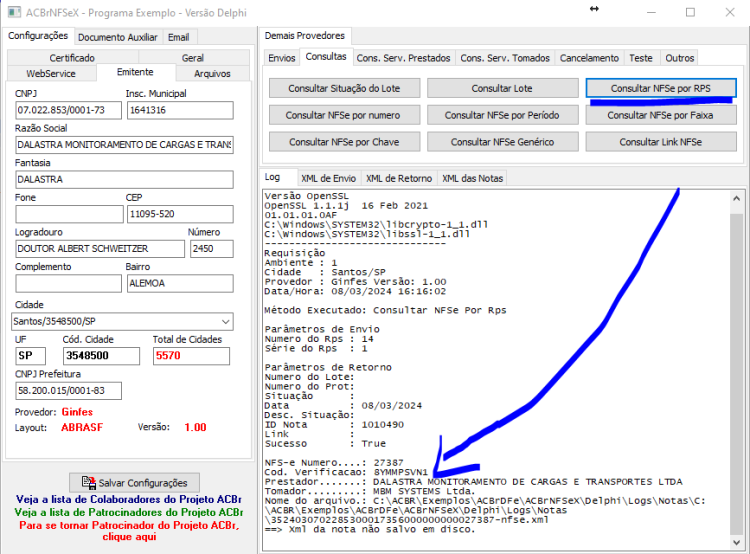The image size is (750, 554).
Task: Click 'Método Executado: Consultar NFSe Por Rps' text
Action: pos(385,310)
